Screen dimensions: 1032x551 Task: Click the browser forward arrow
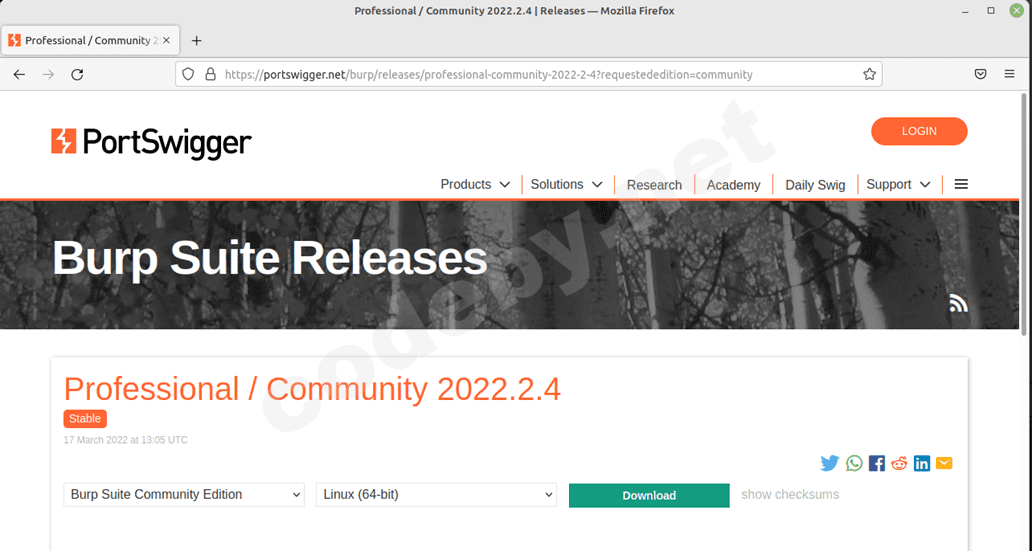[x=48, y=74]
